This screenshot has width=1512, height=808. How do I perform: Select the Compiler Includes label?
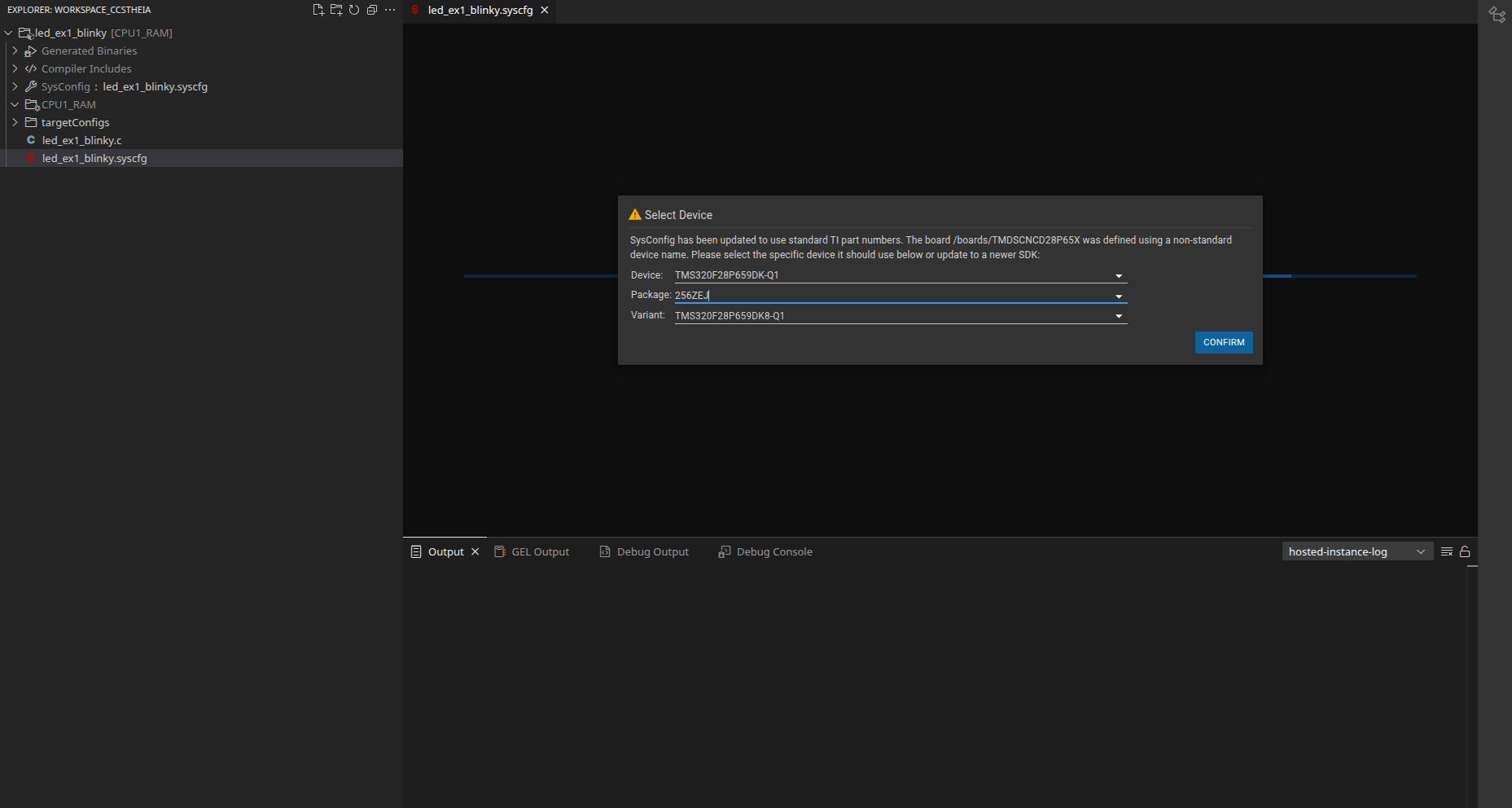coord(86,68)
